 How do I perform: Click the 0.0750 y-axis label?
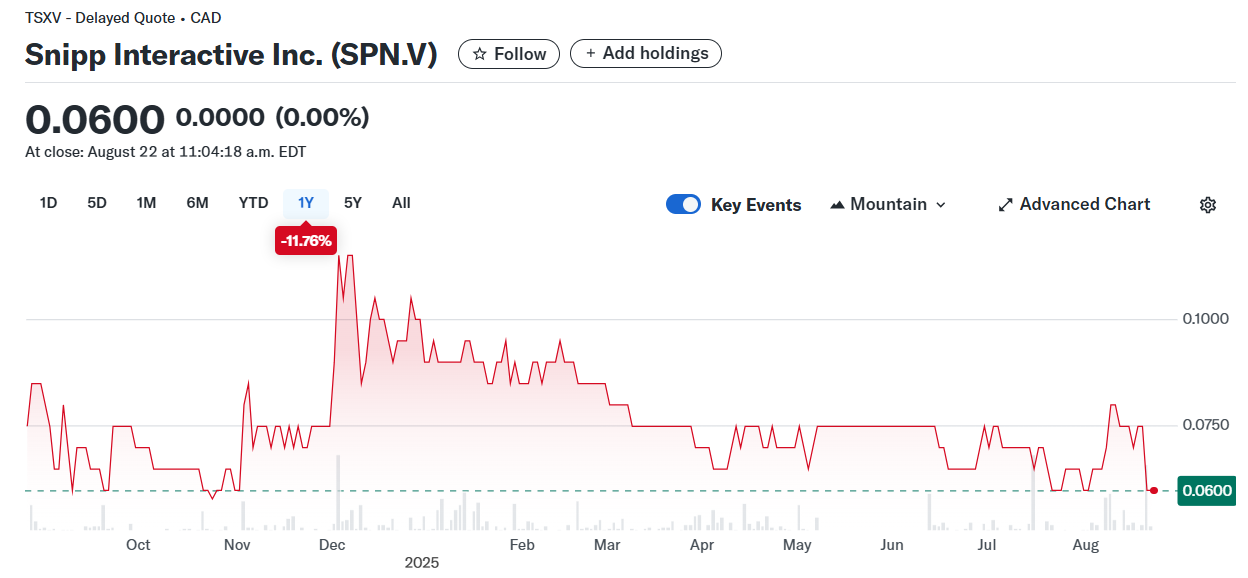[1205, 425]
